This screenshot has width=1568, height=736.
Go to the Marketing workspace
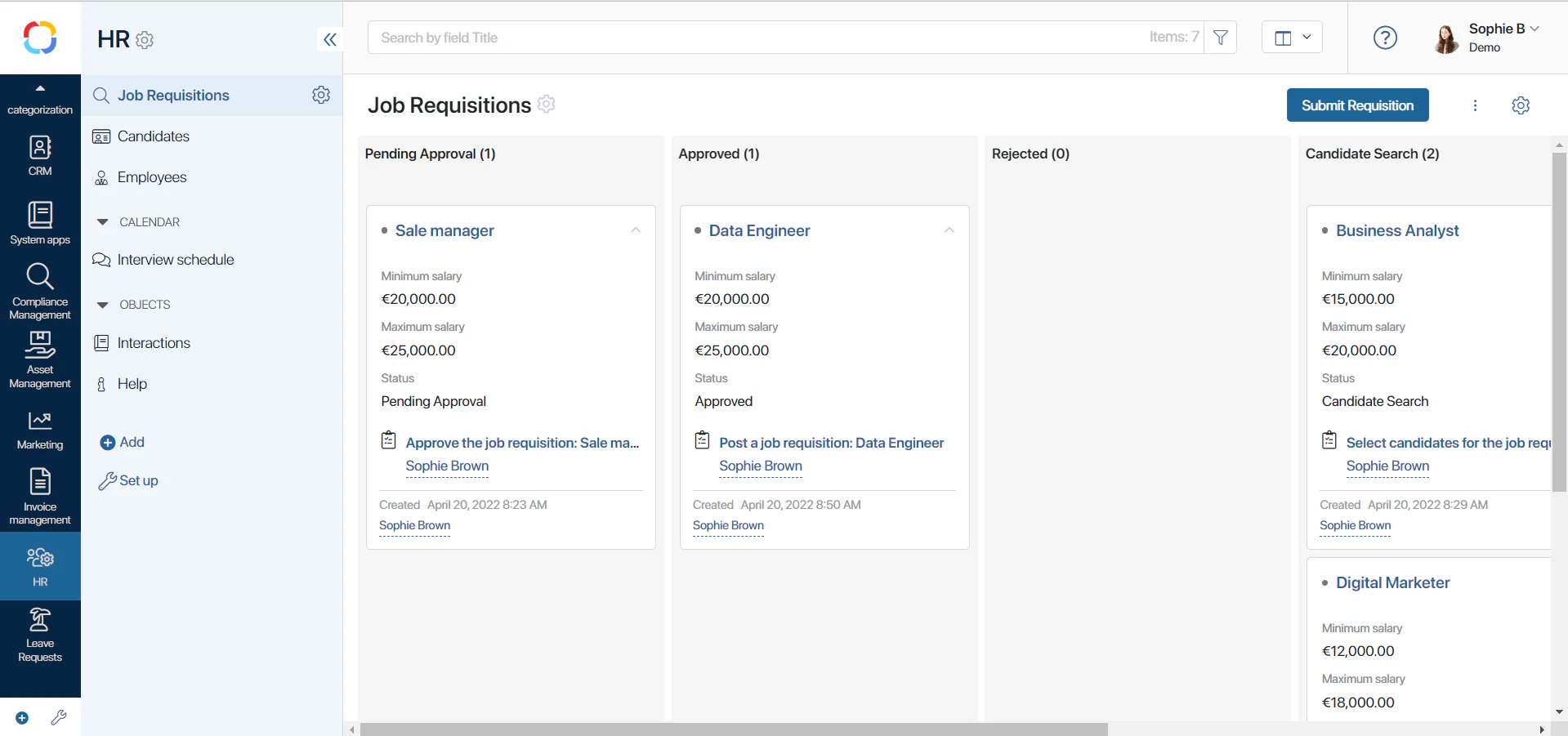(40, 430)
